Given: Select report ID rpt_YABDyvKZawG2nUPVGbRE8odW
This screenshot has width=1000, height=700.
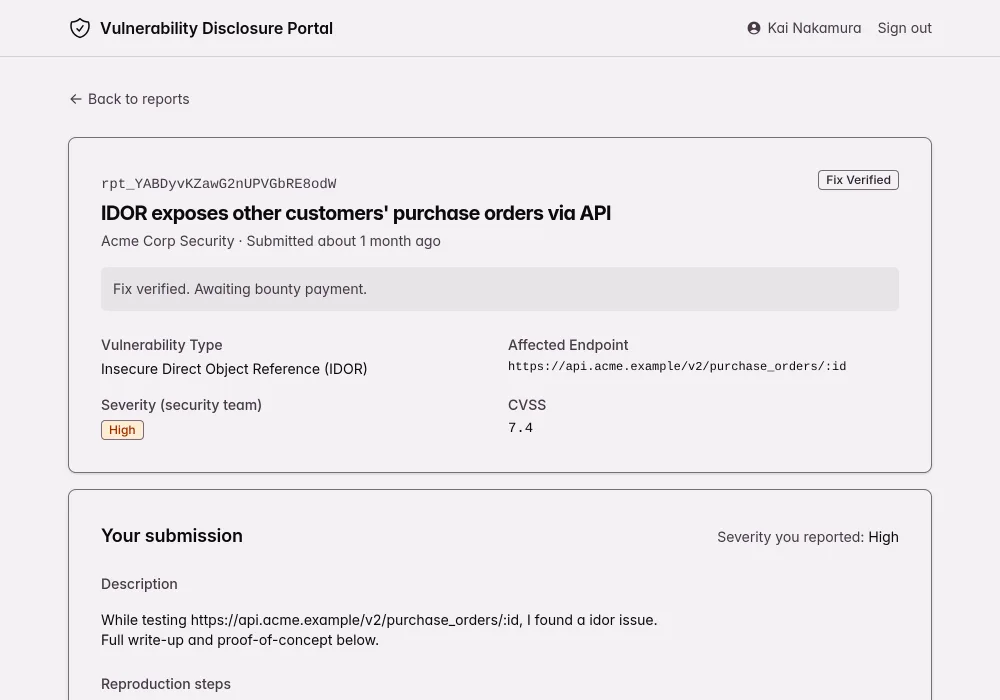Looking at the screenshot, I should coord(219,184).
